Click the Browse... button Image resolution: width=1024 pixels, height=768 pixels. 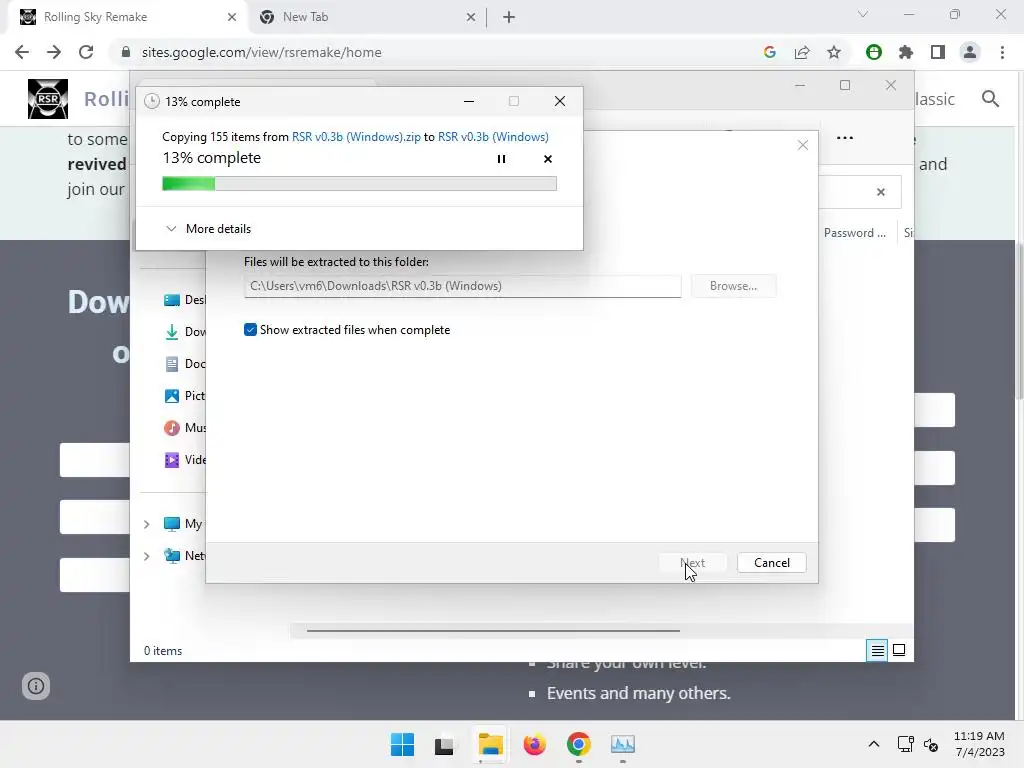coord(733,286)
